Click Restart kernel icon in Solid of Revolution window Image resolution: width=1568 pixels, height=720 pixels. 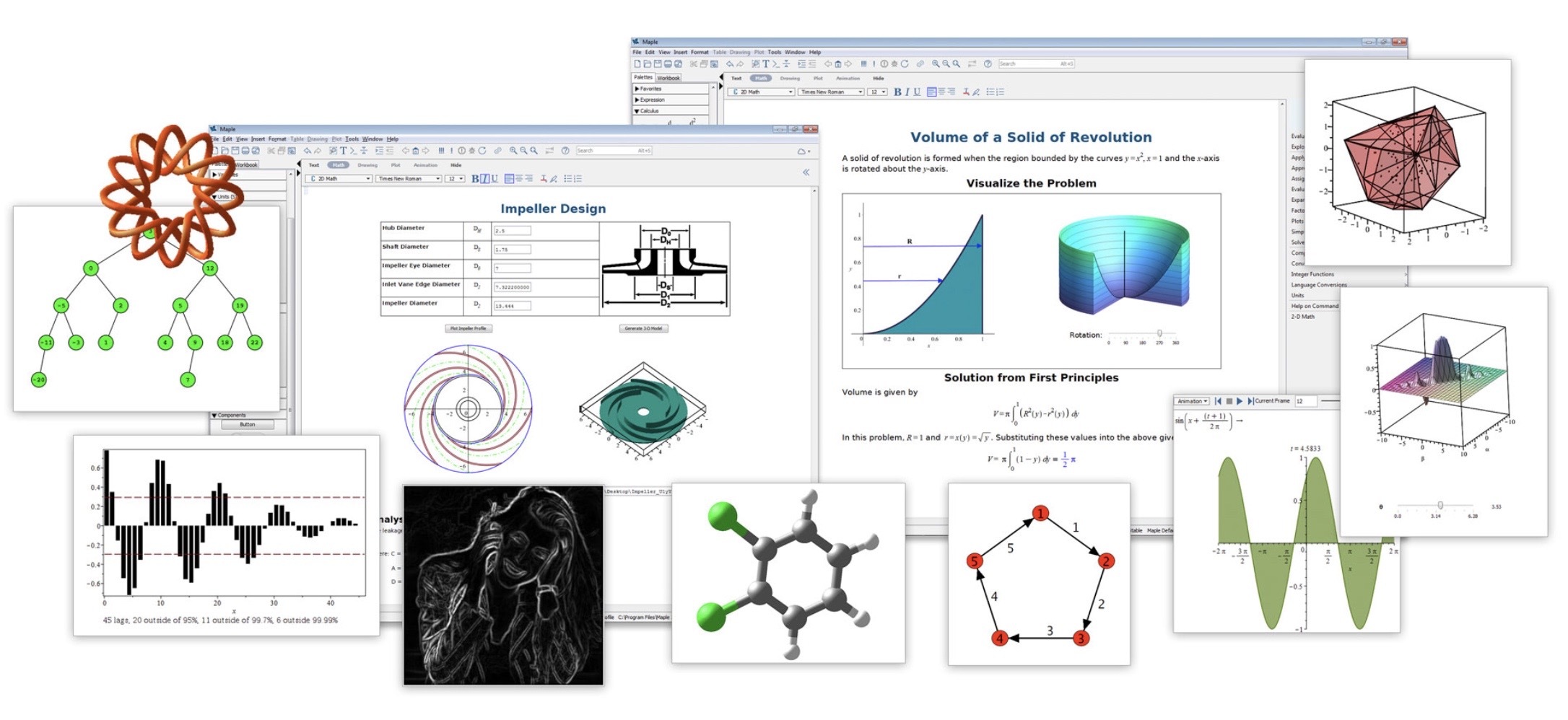(x=905, y=64)
